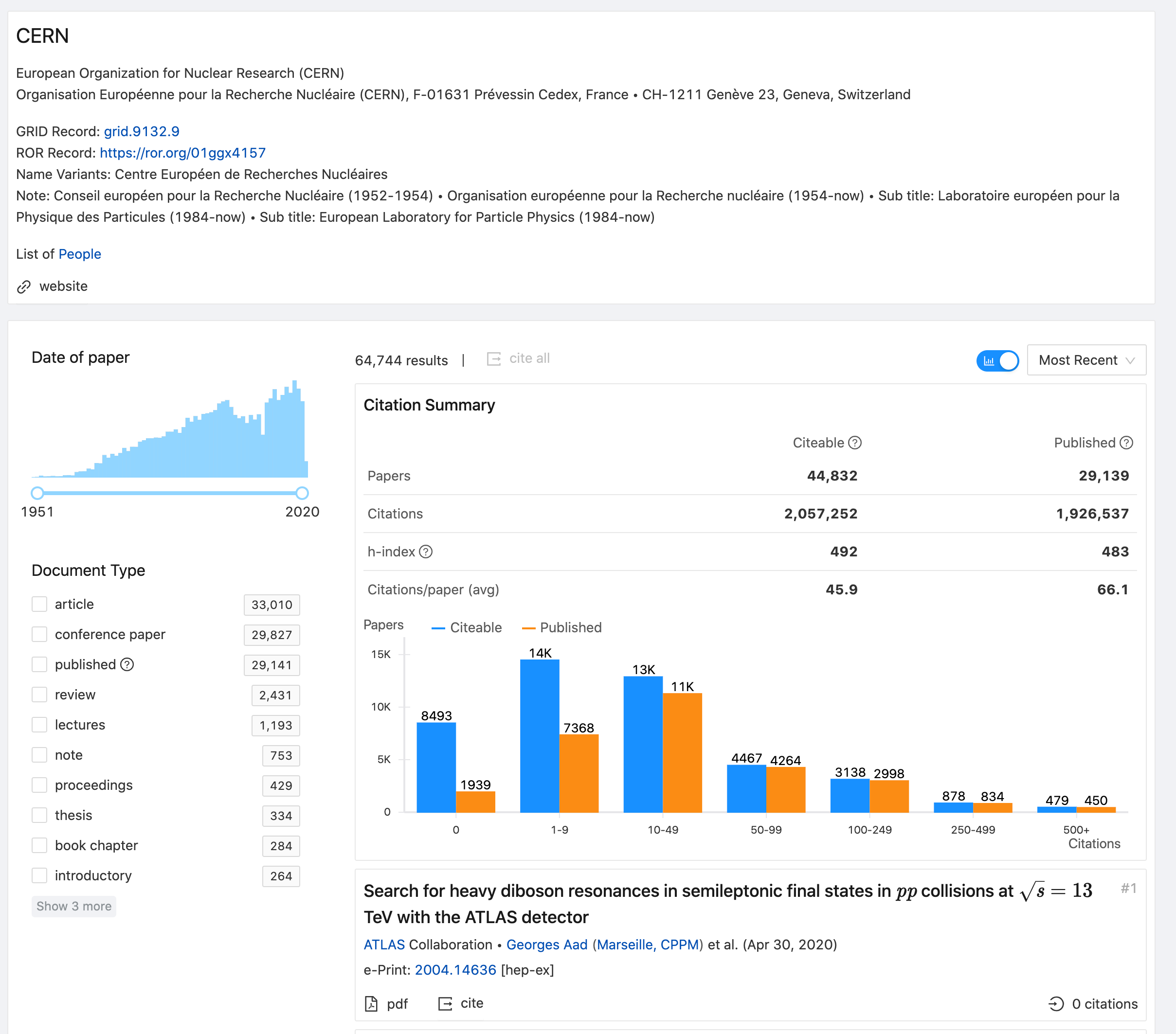Check the book chapter checkbox
Screen dimensions: 1176x1034
[x=39, y=845]
